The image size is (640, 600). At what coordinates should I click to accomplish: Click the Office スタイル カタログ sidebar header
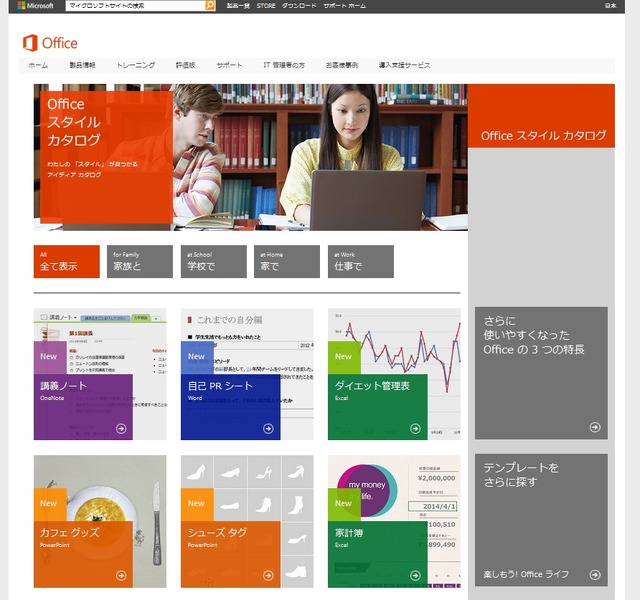click(x=541, y=116)
